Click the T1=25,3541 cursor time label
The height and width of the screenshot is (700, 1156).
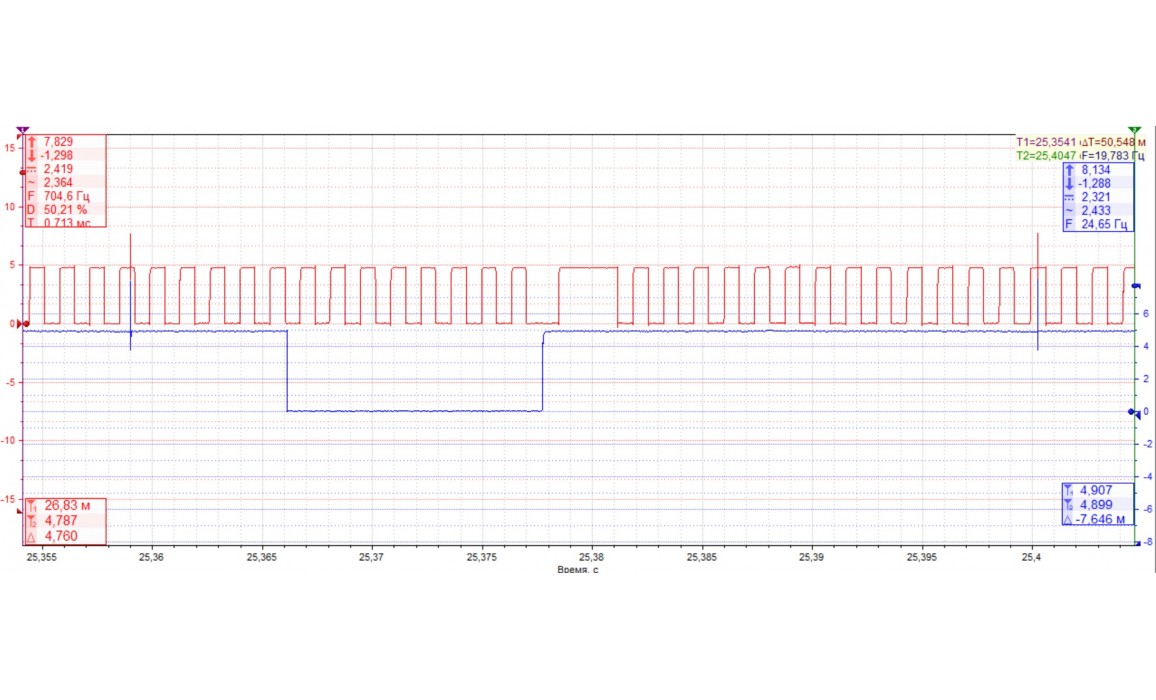(1049, 142)
